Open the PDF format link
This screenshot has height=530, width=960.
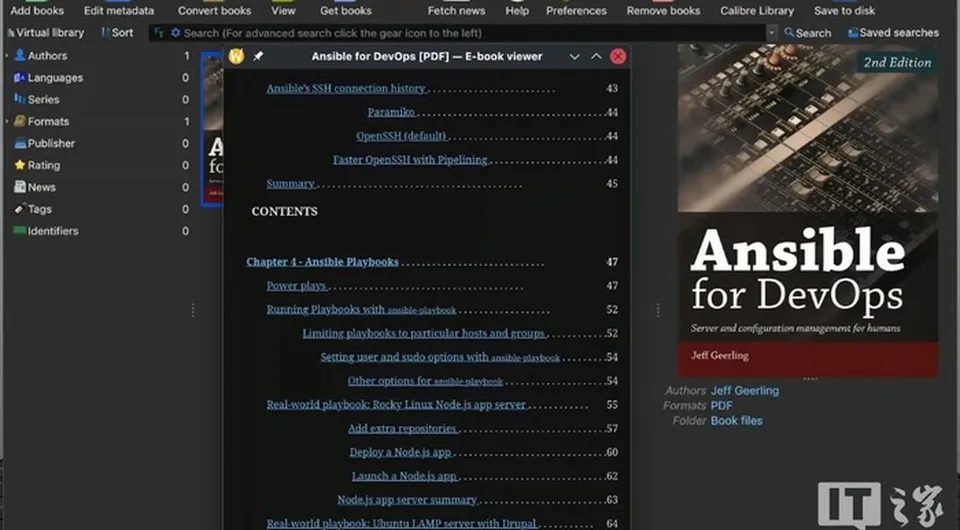(x=721, y=405)
